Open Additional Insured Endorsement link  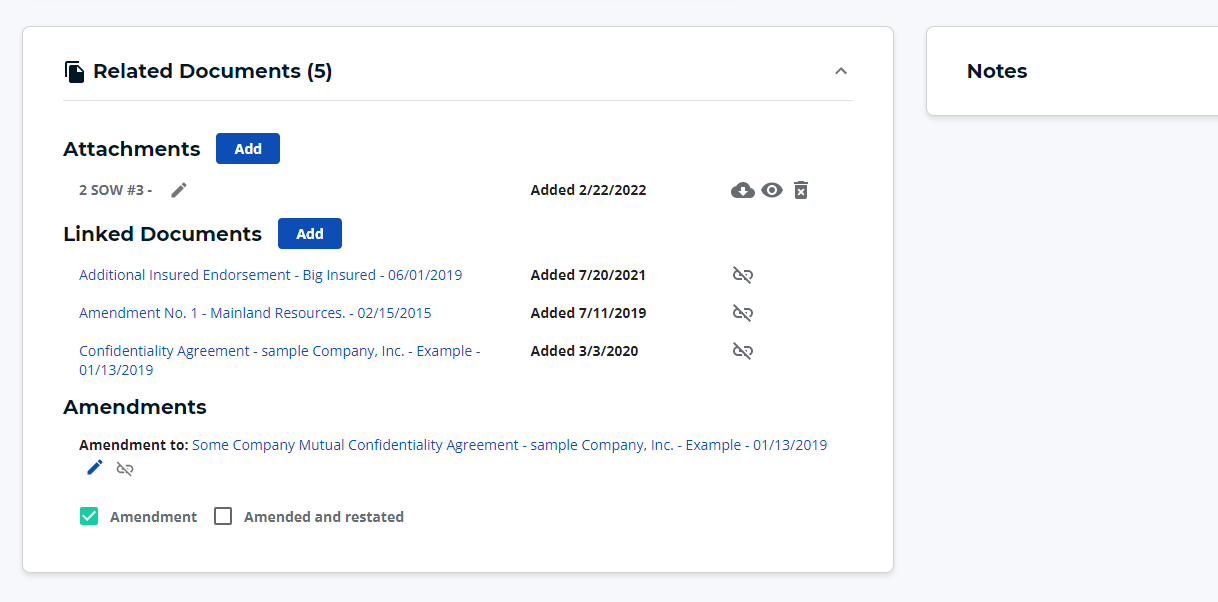[x=270, y=275]
